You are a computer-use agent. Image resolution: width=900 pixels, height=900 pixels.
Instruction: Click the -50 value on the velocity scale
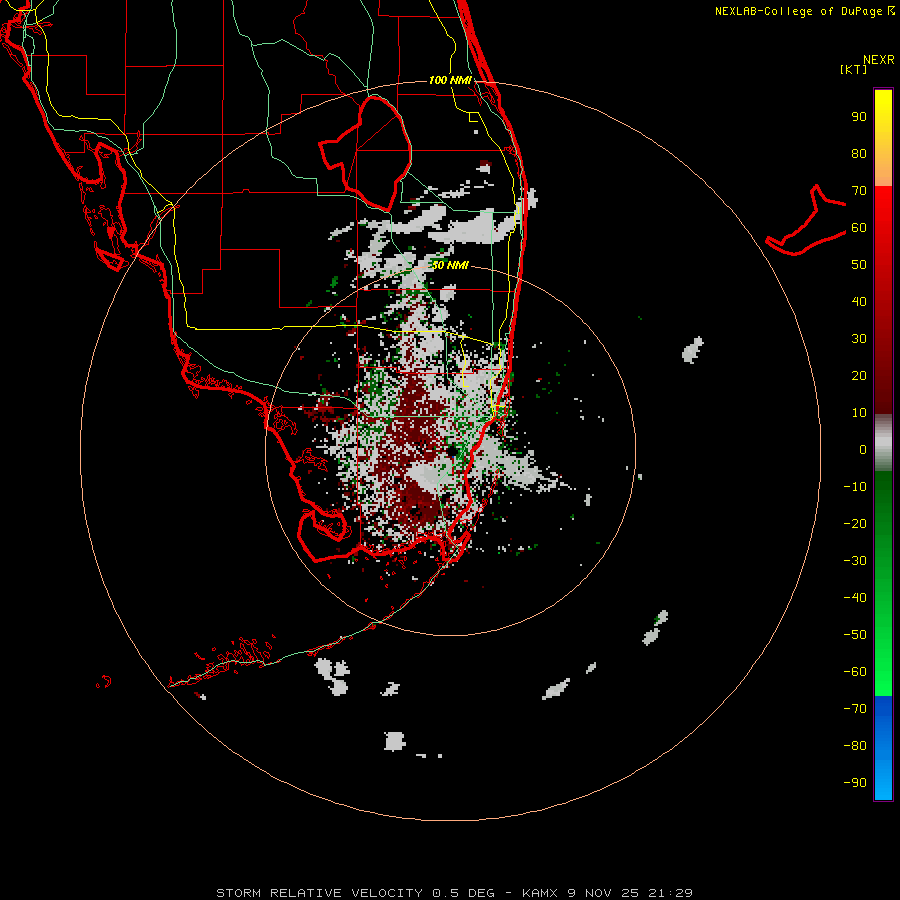click(855, 634)
